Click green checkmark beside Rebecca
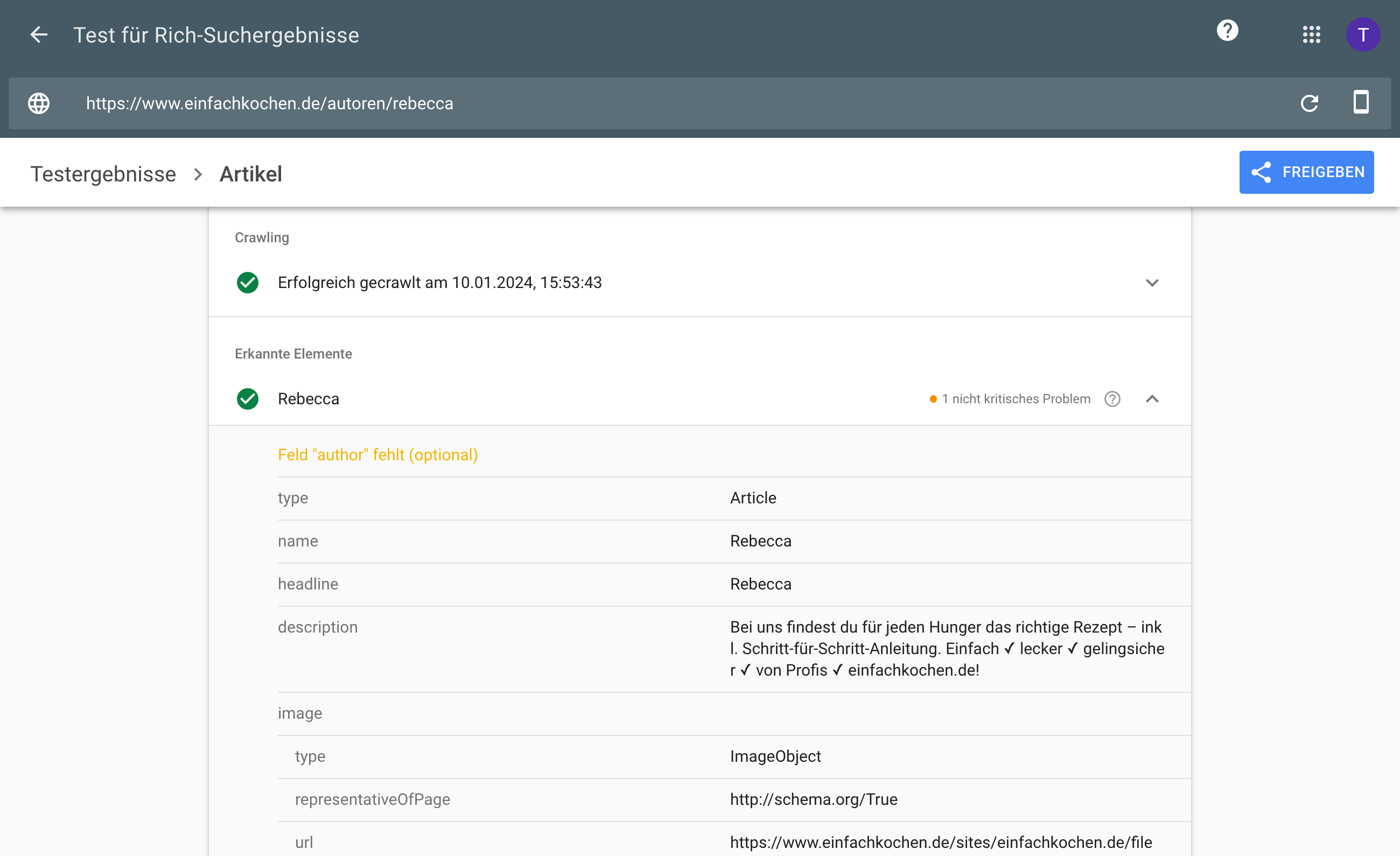Image resolution: width=1400 pixels, height=856 pixels. (x=248, y=399)
